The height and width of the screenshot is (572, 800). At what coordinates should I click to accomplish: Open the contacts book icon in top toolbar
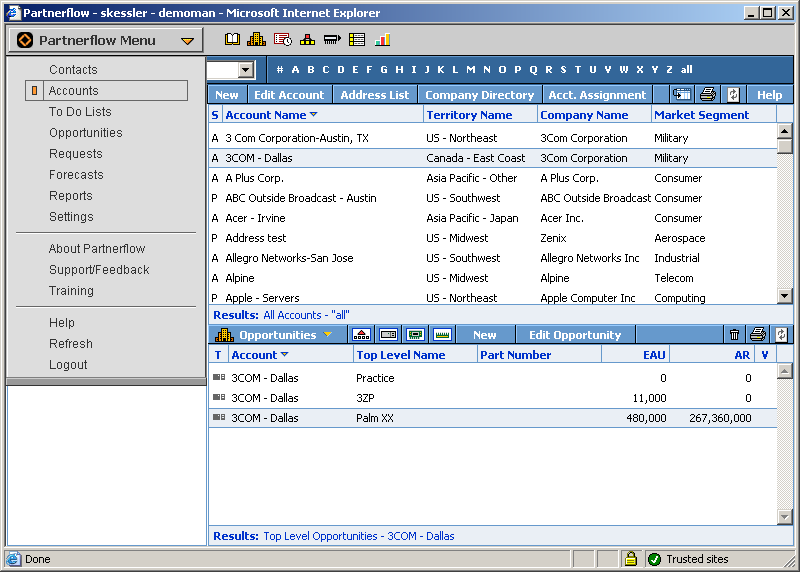232,39
